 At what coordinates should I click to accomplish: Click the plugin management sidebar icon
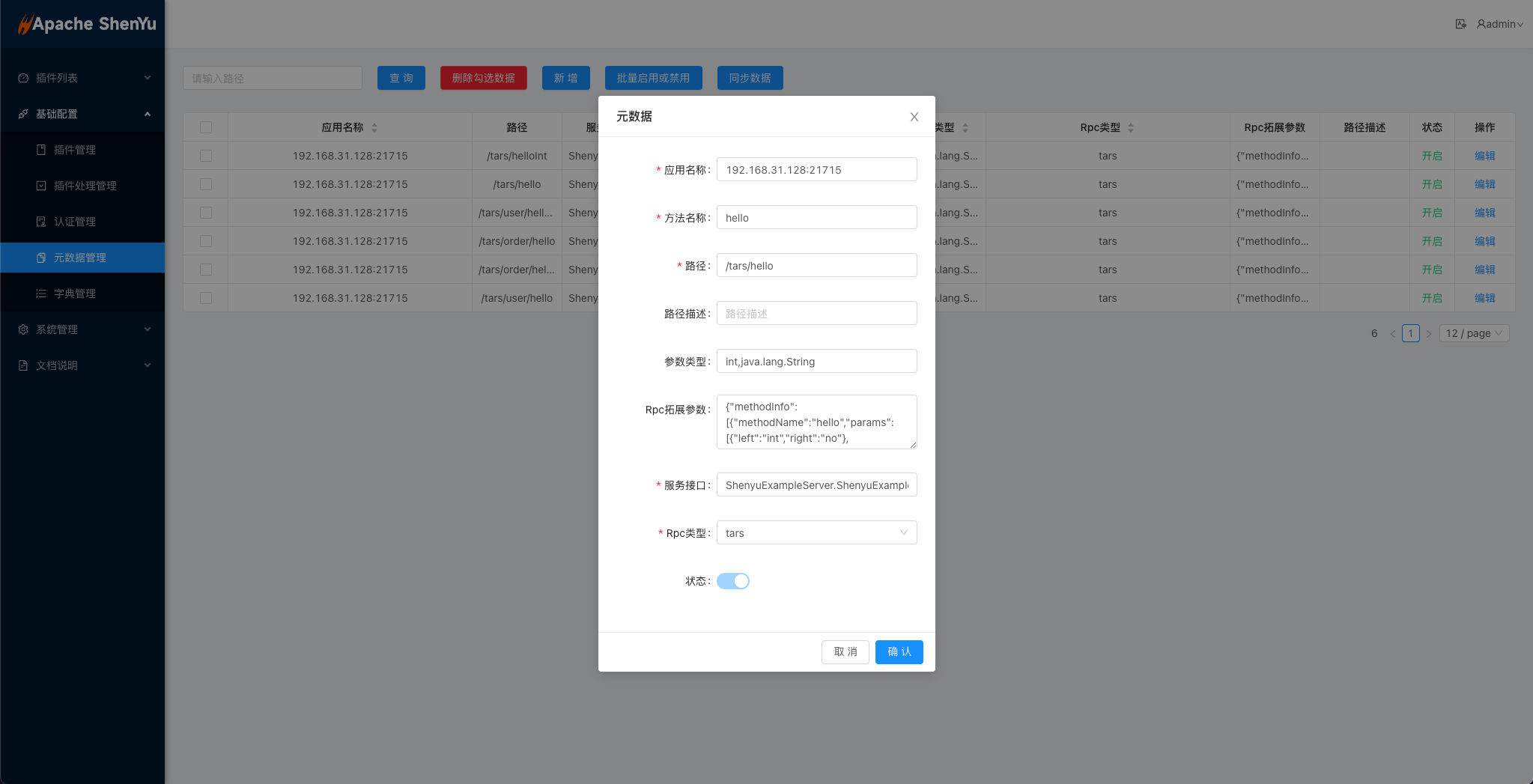click(x=41, y=150)
